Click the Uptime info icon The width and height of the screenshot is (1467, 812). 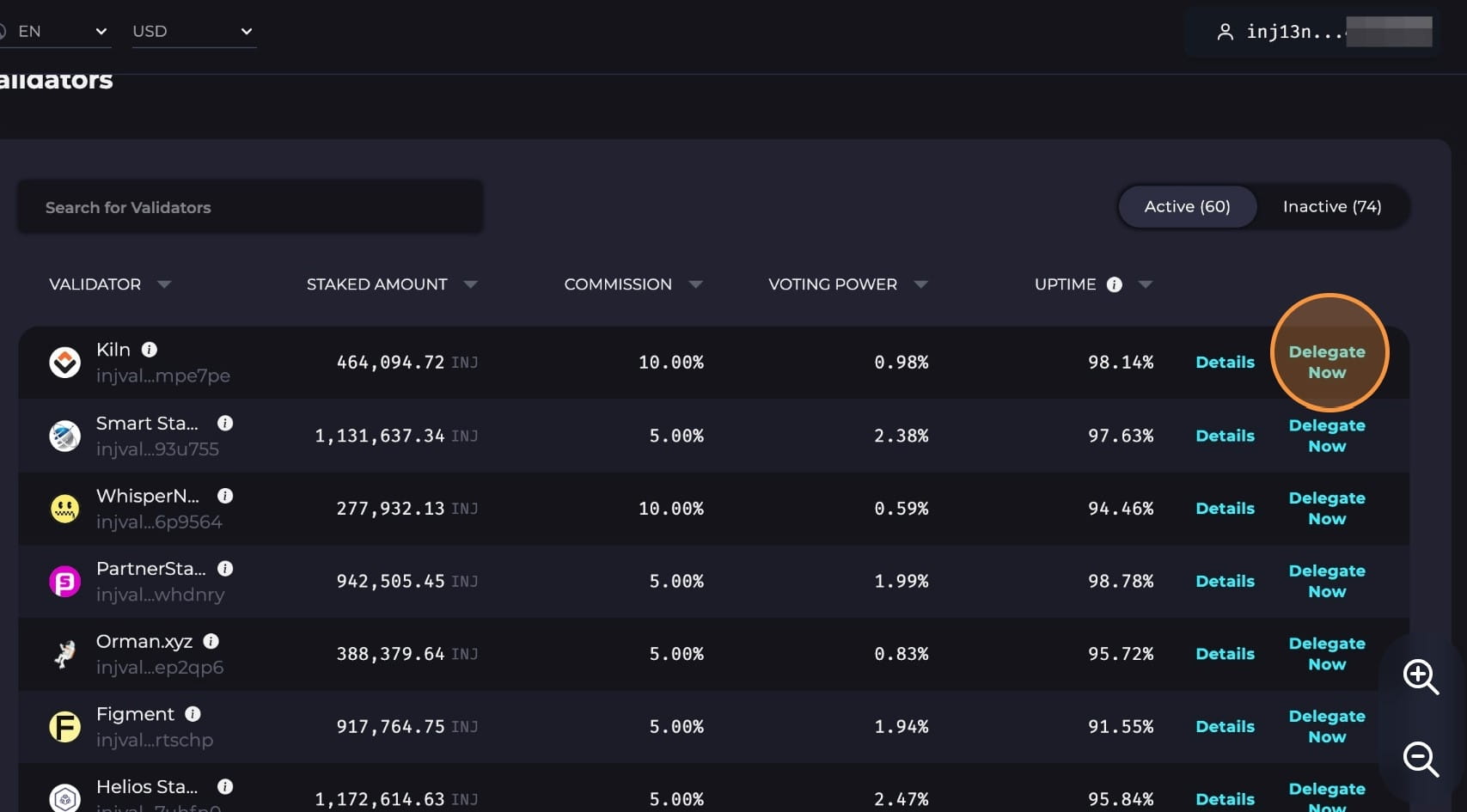1115,284
